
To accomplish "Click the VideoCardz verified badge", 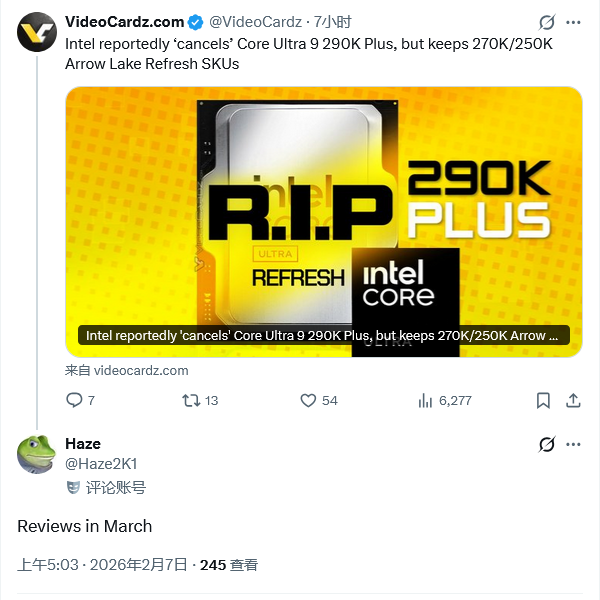I will pyautogui.click(x=195, y=22).
